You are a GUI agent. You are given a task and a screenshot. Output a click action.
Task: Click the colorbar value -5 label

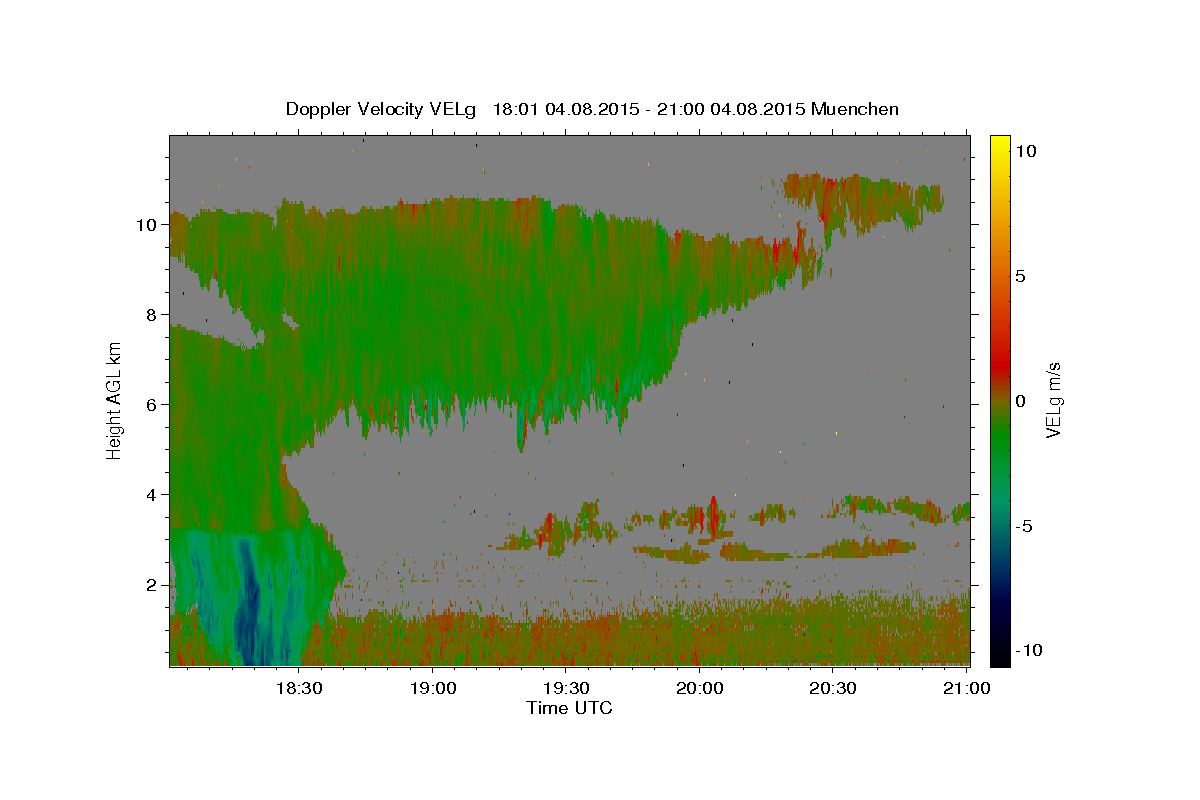pyautogui.click(x=1024, y=526)
